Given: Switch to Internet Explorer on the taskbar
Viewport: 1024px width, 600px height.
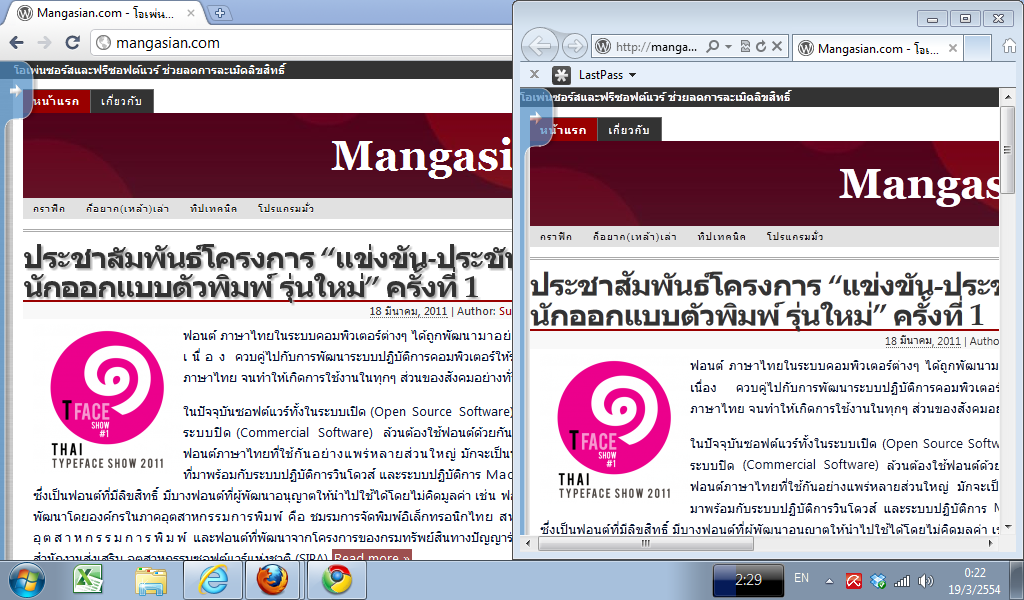Looking at the screenshot, I should (214, 580).
